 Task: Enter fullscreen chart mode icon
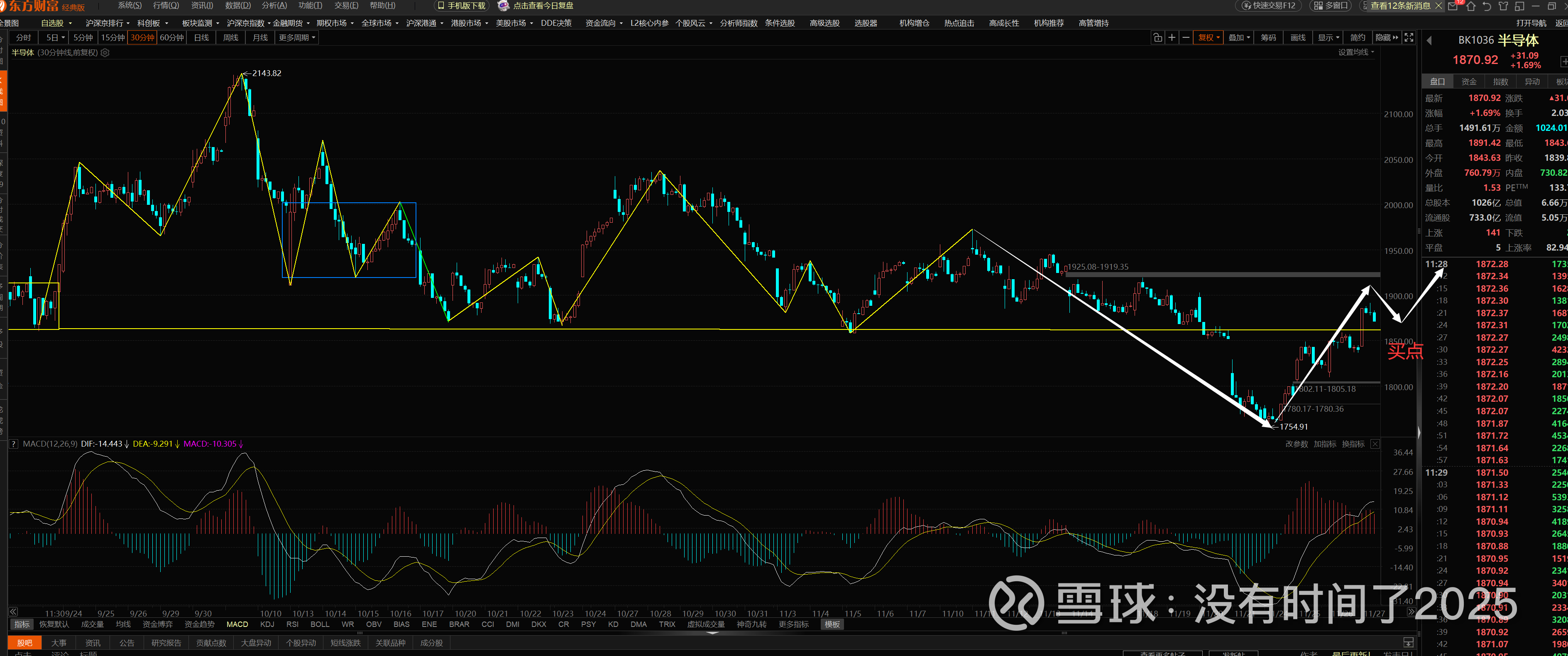pyautogui.click(x=1409, y=38)
